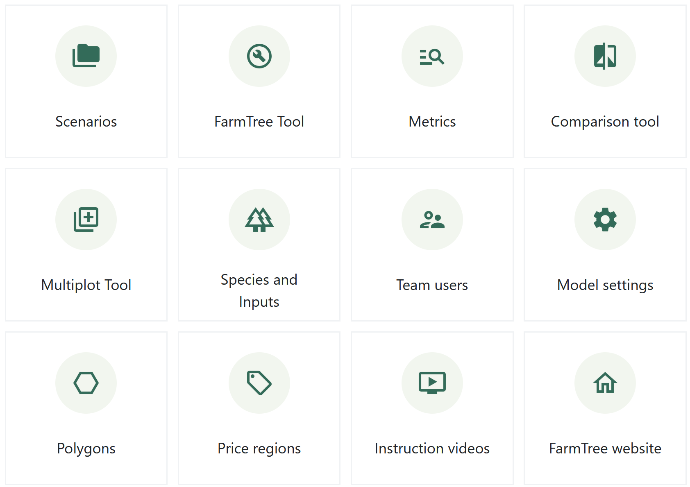690x487 pixels.
Task: Open the Price regions label
Action: pyautogui.click(x=259, y=448)
